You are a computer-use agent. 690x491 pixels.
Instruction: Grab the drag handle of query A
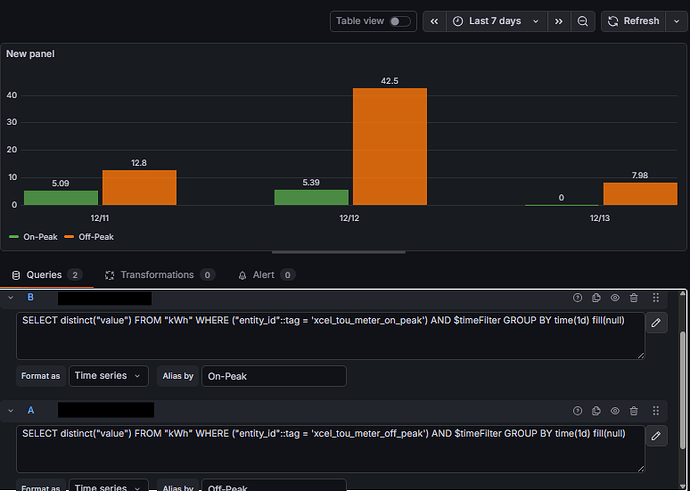click(656, 410)
